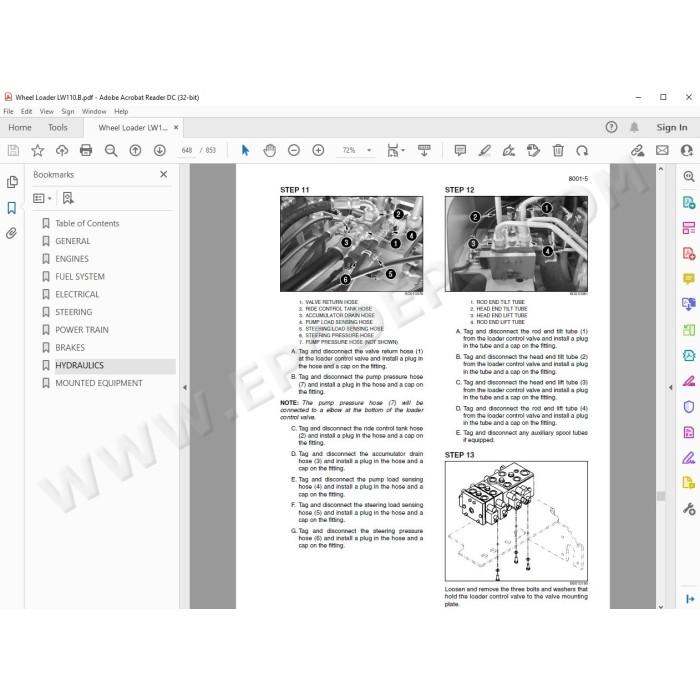Image resolution: width=700 pixels, height=700 pixels.
Task: Open the Window menu
Action: [x=94, y=112]
